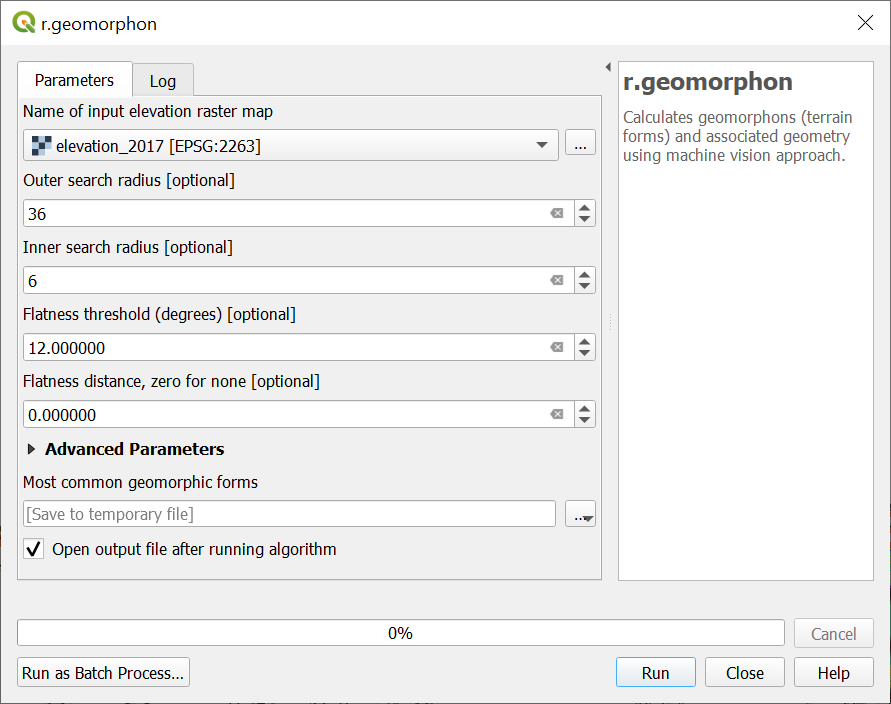Open output file destination options button
The image size is (891, 704).
(580, 514)
